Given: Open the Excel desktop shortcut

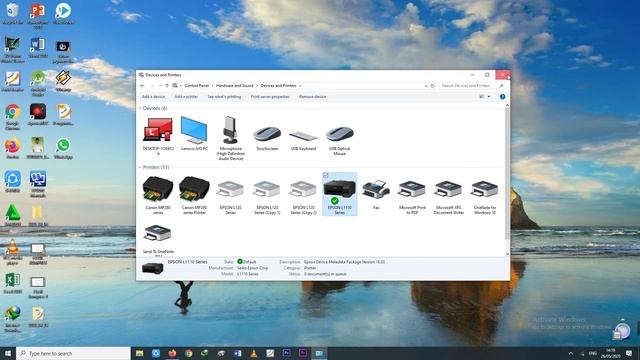Looking at the screenshot, I should point(13,284).
